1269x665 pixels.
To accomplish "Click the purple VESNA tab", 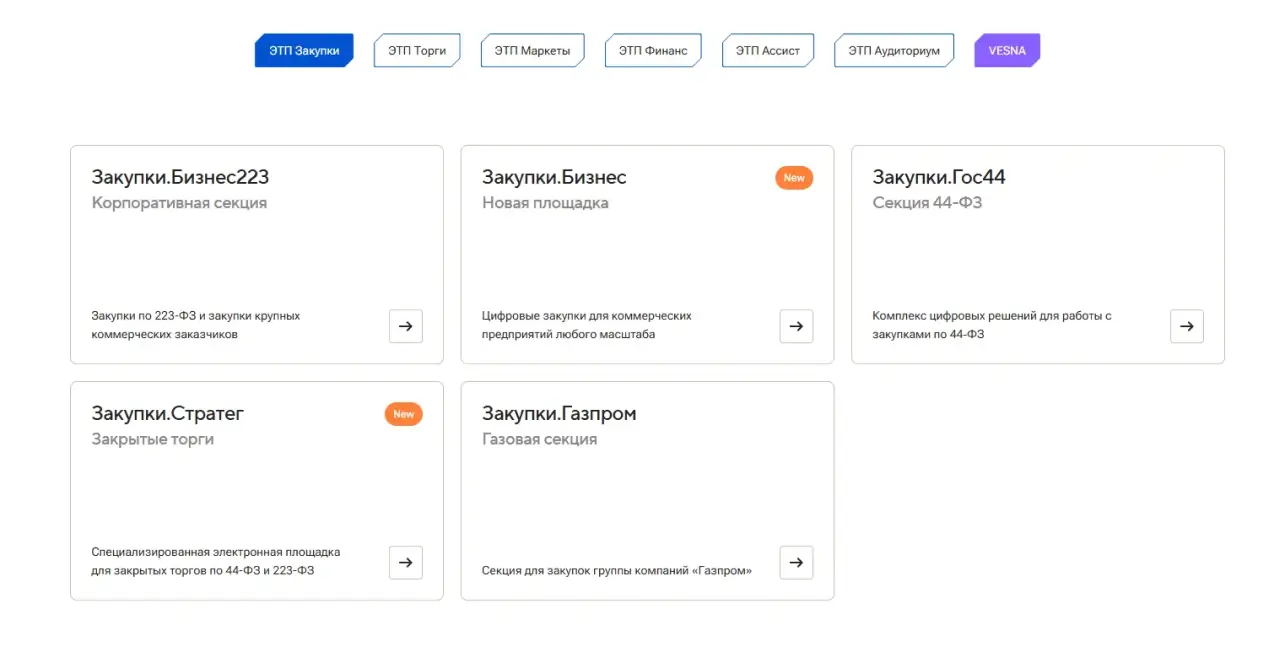I will click(1007, 51).
